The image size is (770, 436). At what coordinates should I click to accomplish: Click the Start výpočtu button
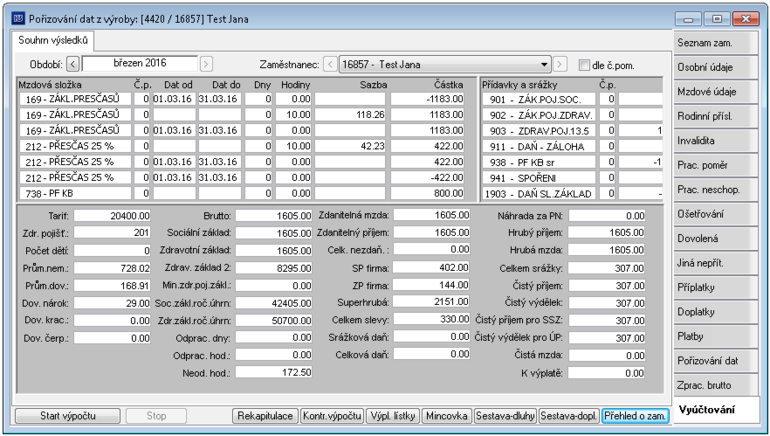pos(68,416)
